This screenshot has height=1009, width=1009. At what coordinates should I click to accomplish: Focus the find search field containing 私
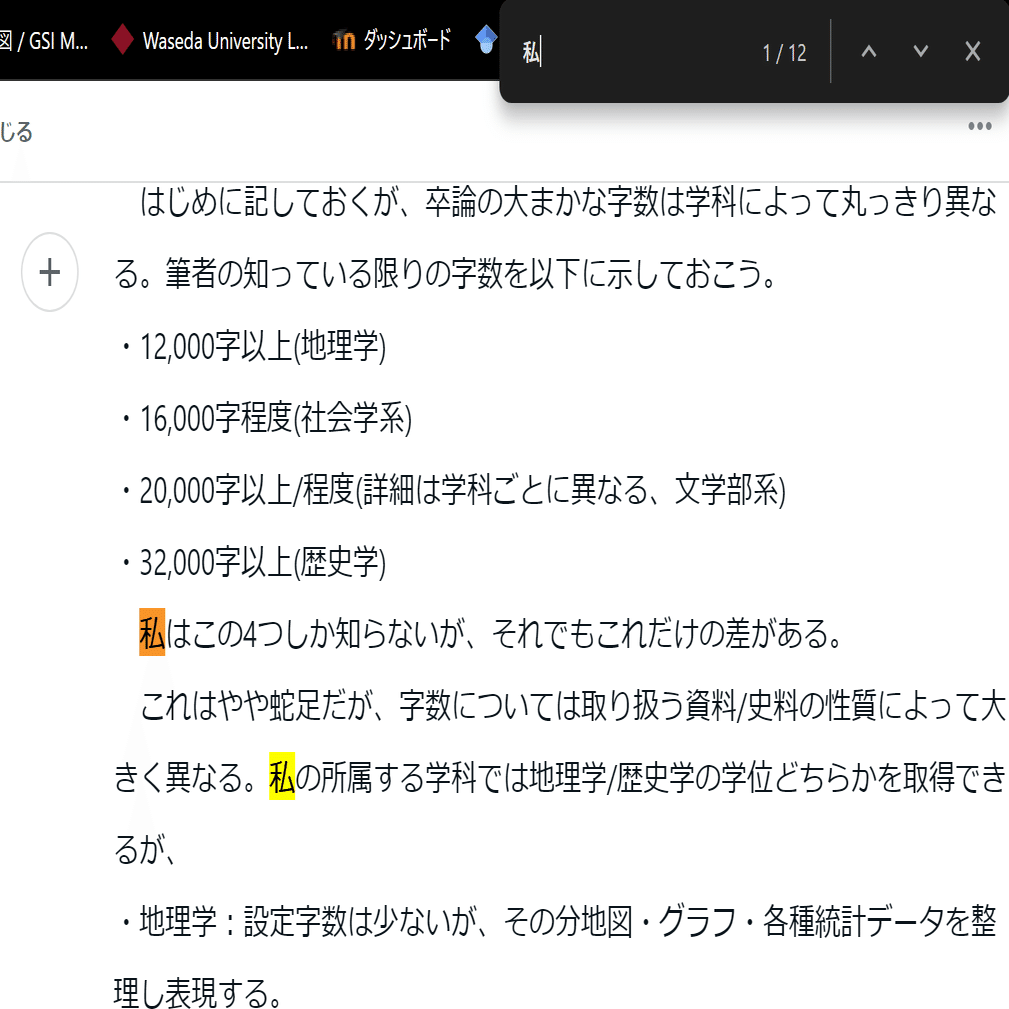point(600,50)
